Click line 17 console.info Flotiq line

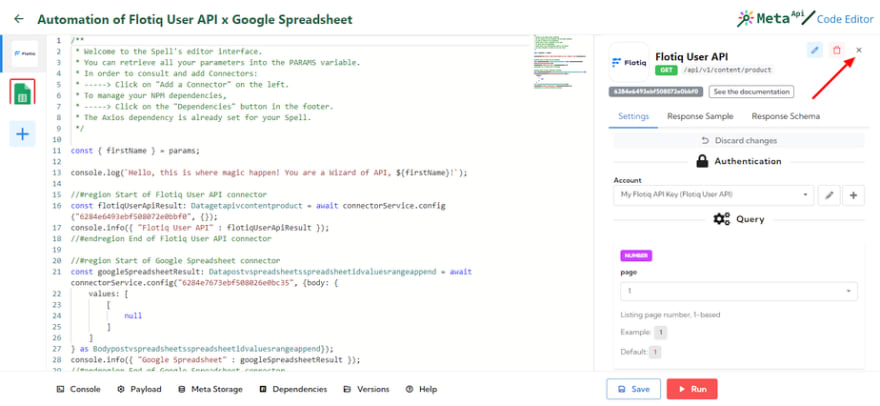click(200, 227)
